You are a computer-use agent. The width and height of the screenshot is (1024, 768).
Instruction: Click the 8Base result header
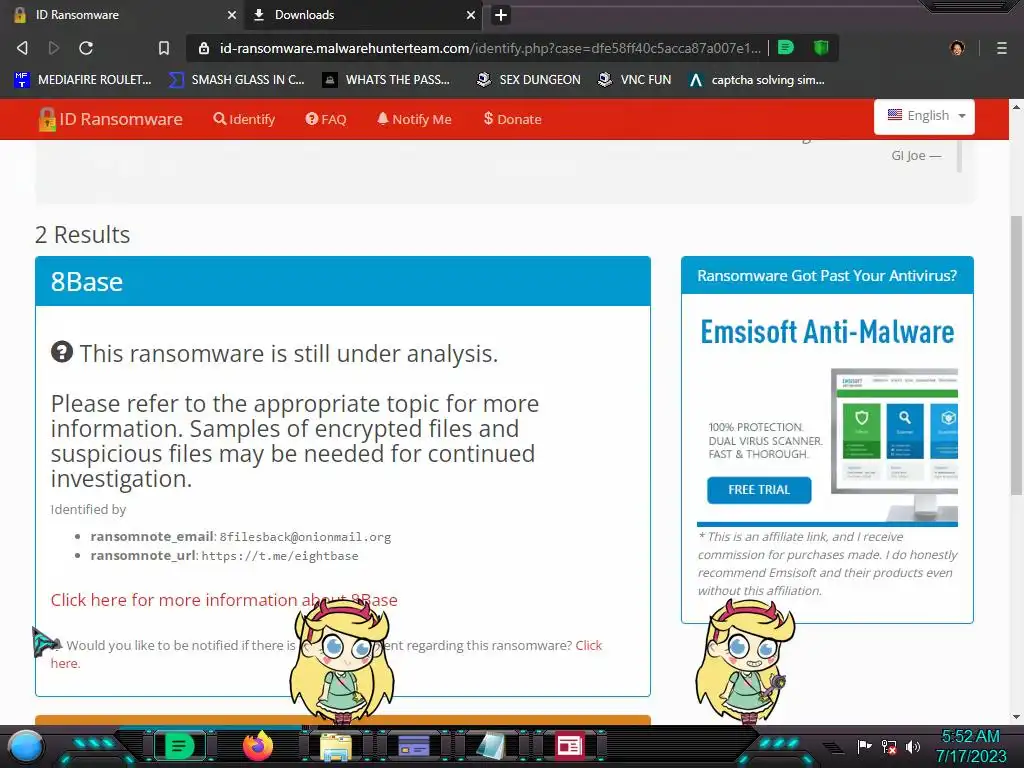343,281
